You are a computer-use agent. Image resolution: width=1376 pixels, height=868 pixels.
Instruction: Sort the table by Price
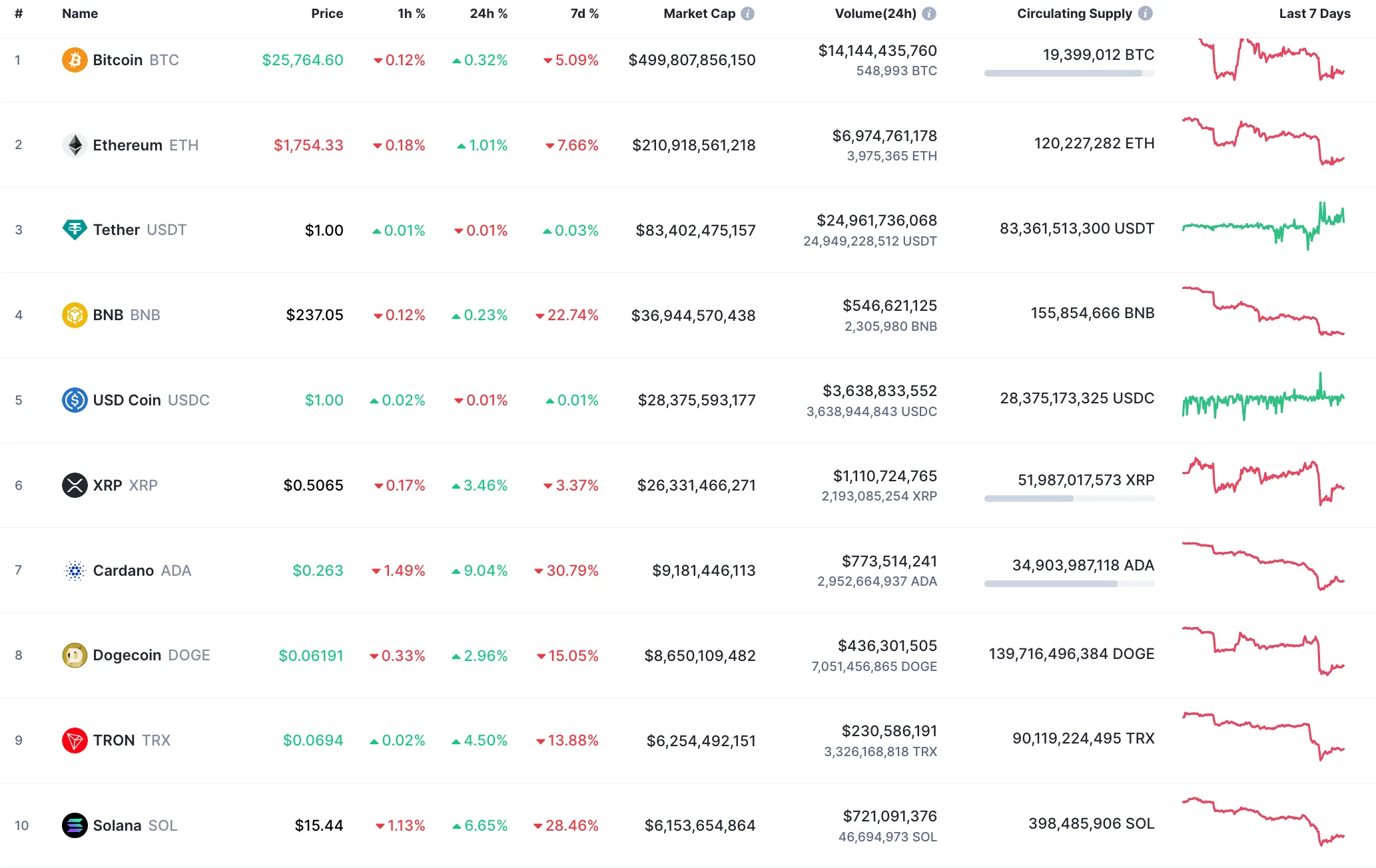(327, 13)
